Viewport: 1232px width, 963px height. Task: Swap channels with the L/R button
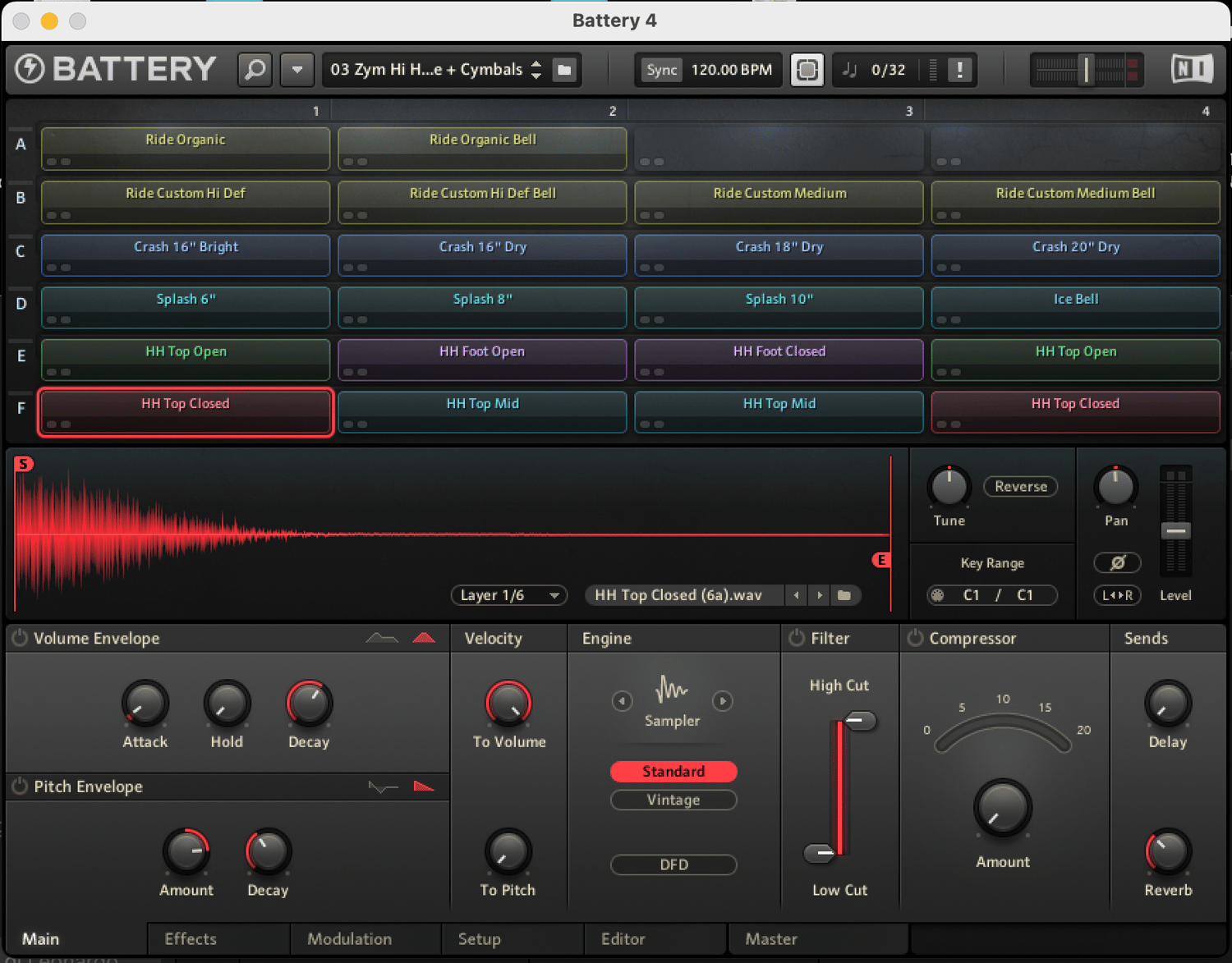pos(1117,595)
